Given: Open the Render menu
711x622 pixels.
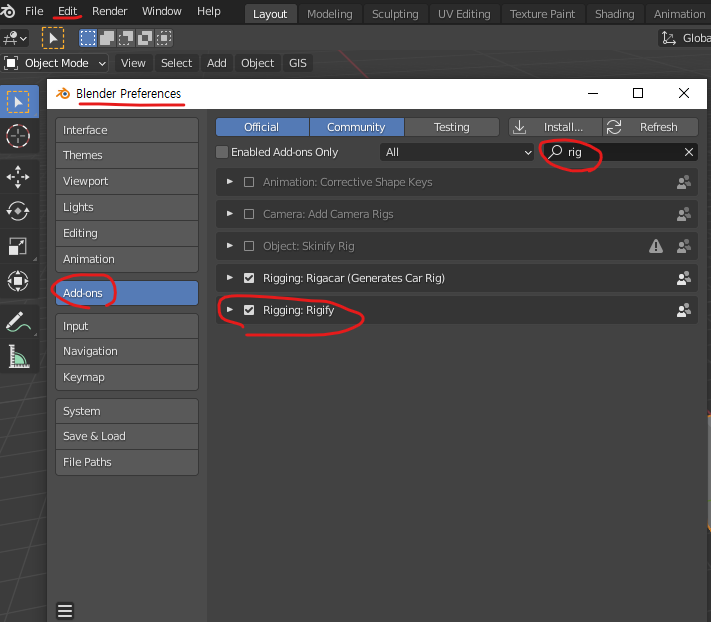Looking at the screenshot, I should point(109,11).
